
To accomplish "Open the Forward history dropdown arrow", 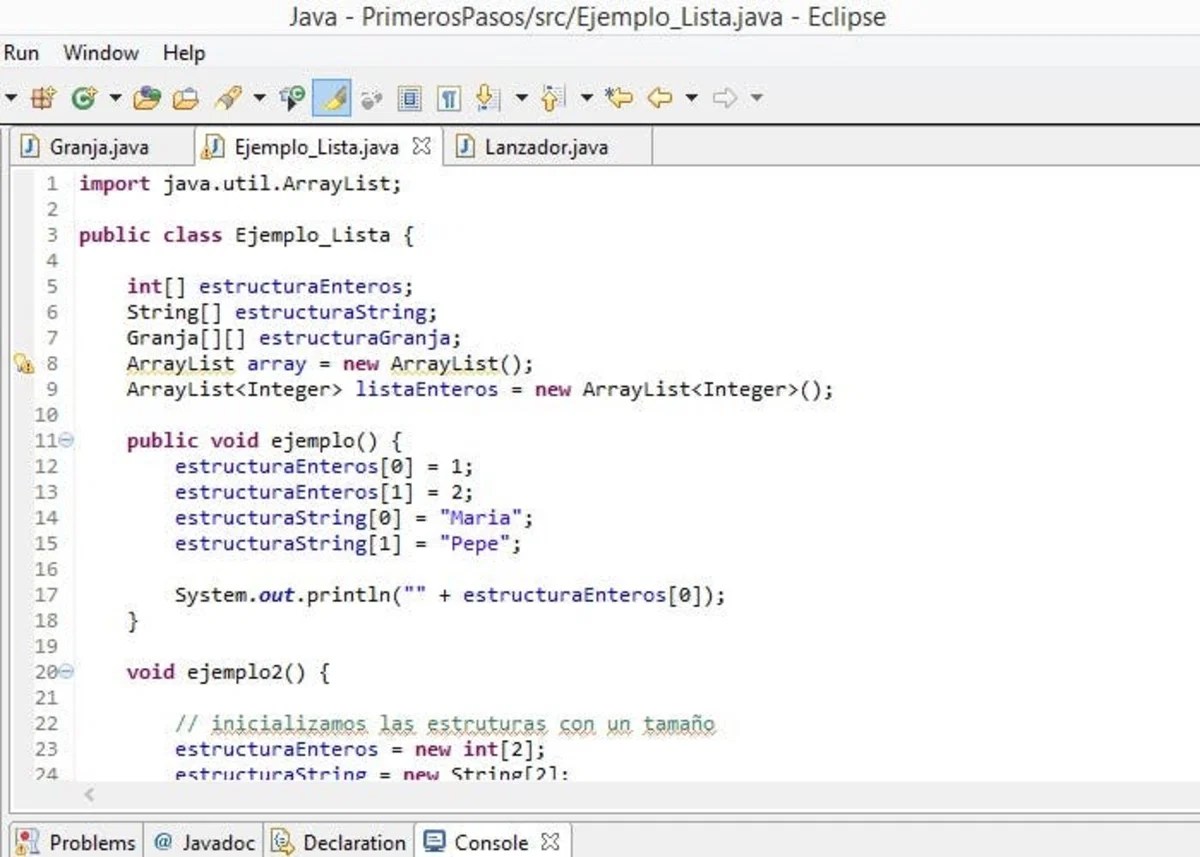I will (x=757, y=98).
